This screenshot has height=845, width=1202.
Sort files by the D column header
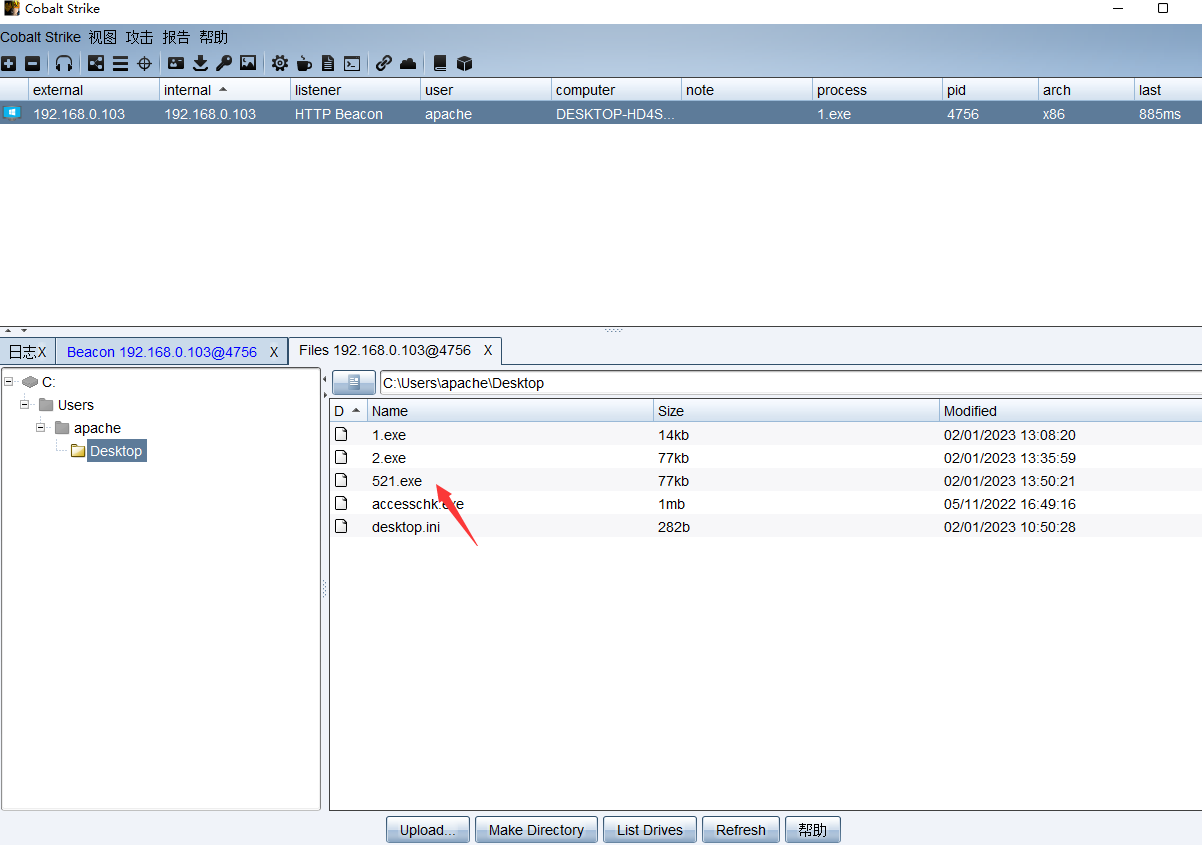[348, 411]
